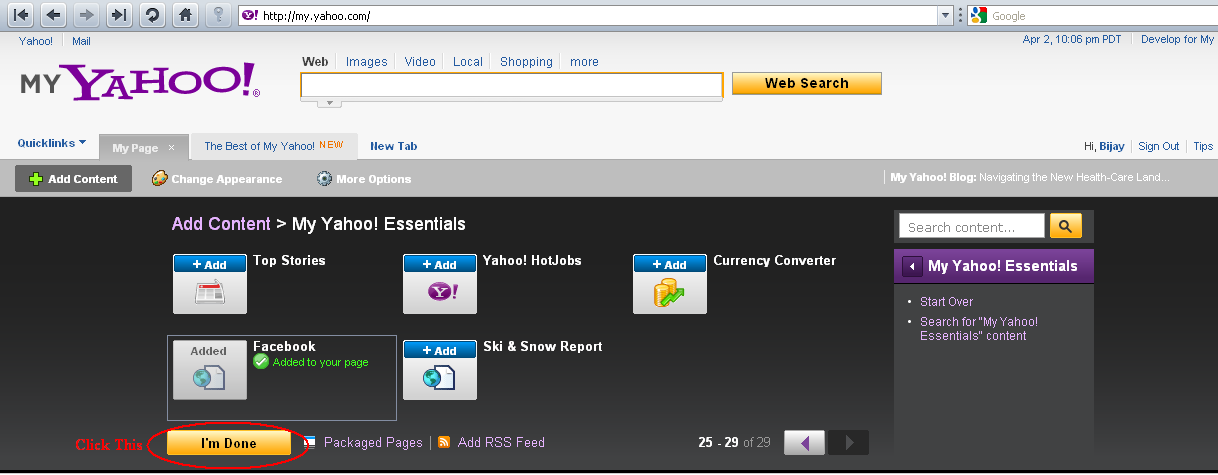Go to the first page in browser history
1218x475 pixels.
[x=22, y=15]
